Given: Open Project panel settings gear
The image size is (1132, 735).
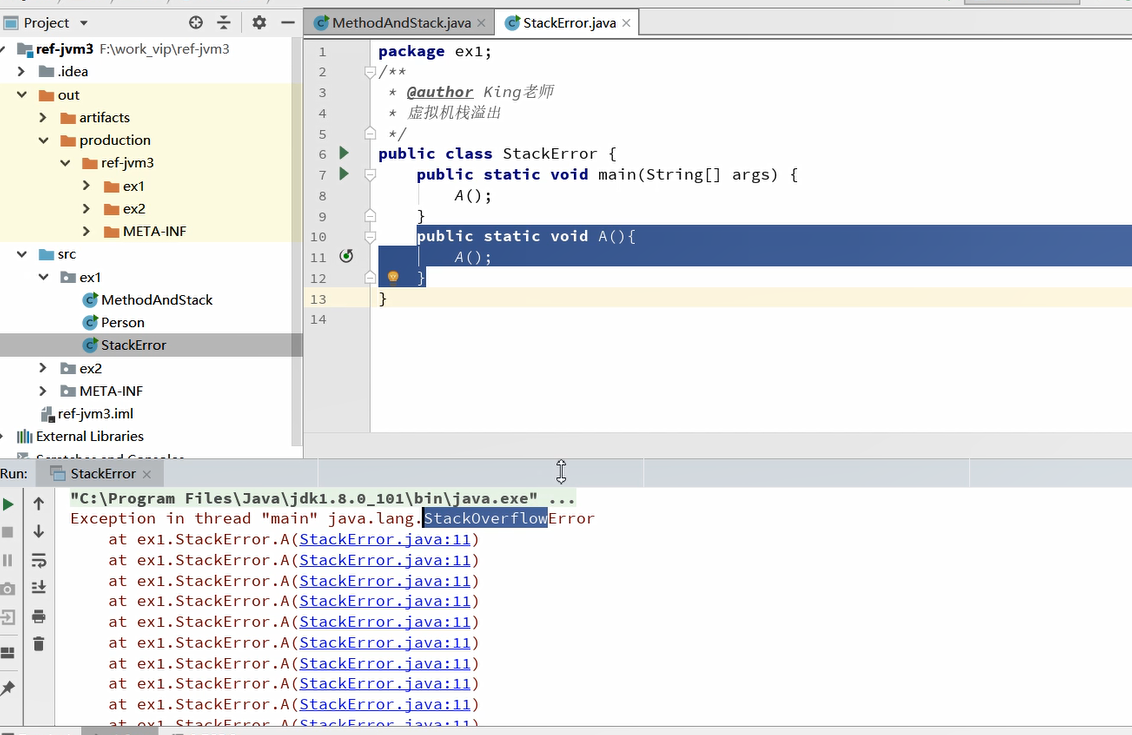Looking at the screenshot, I should click(259, 22).
